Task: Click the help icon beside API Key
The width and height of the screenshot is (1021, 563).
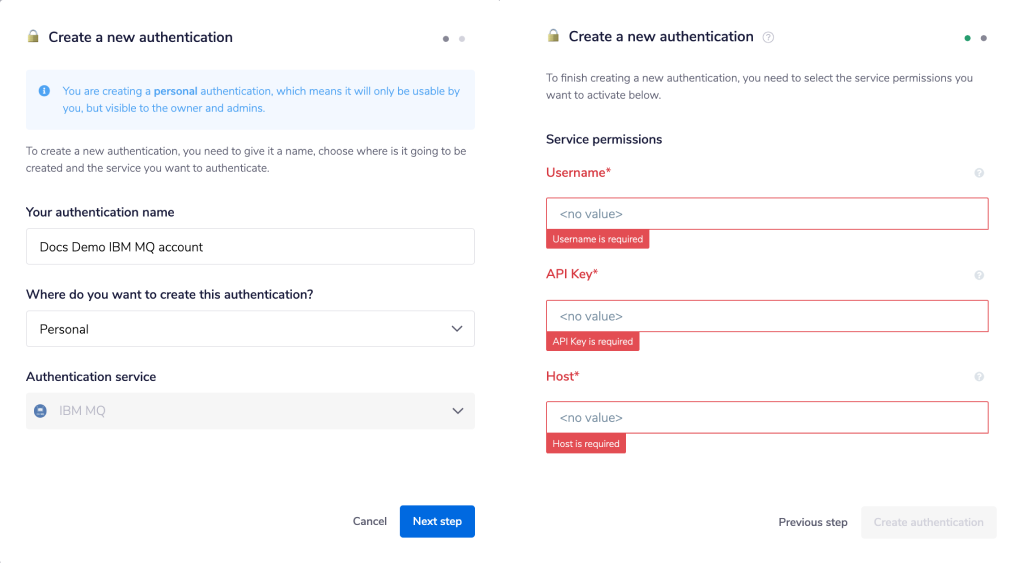Action: click(x=979, y=275)
